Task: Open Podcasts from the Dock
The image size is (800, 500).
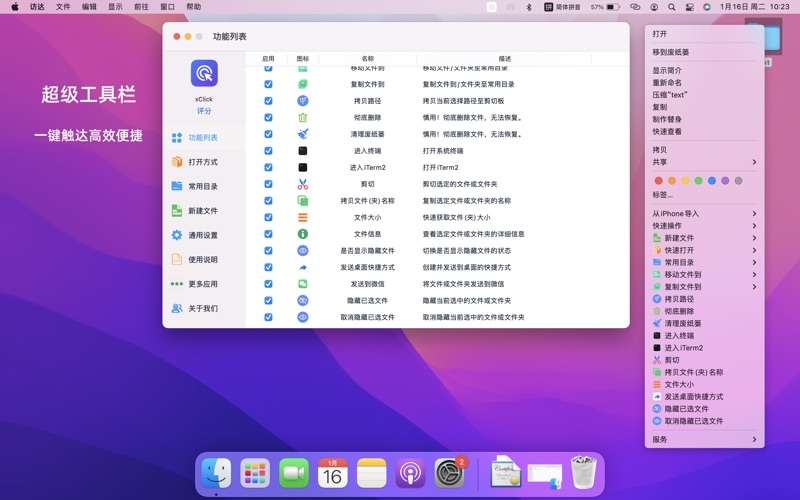Action: coord(410,473)
